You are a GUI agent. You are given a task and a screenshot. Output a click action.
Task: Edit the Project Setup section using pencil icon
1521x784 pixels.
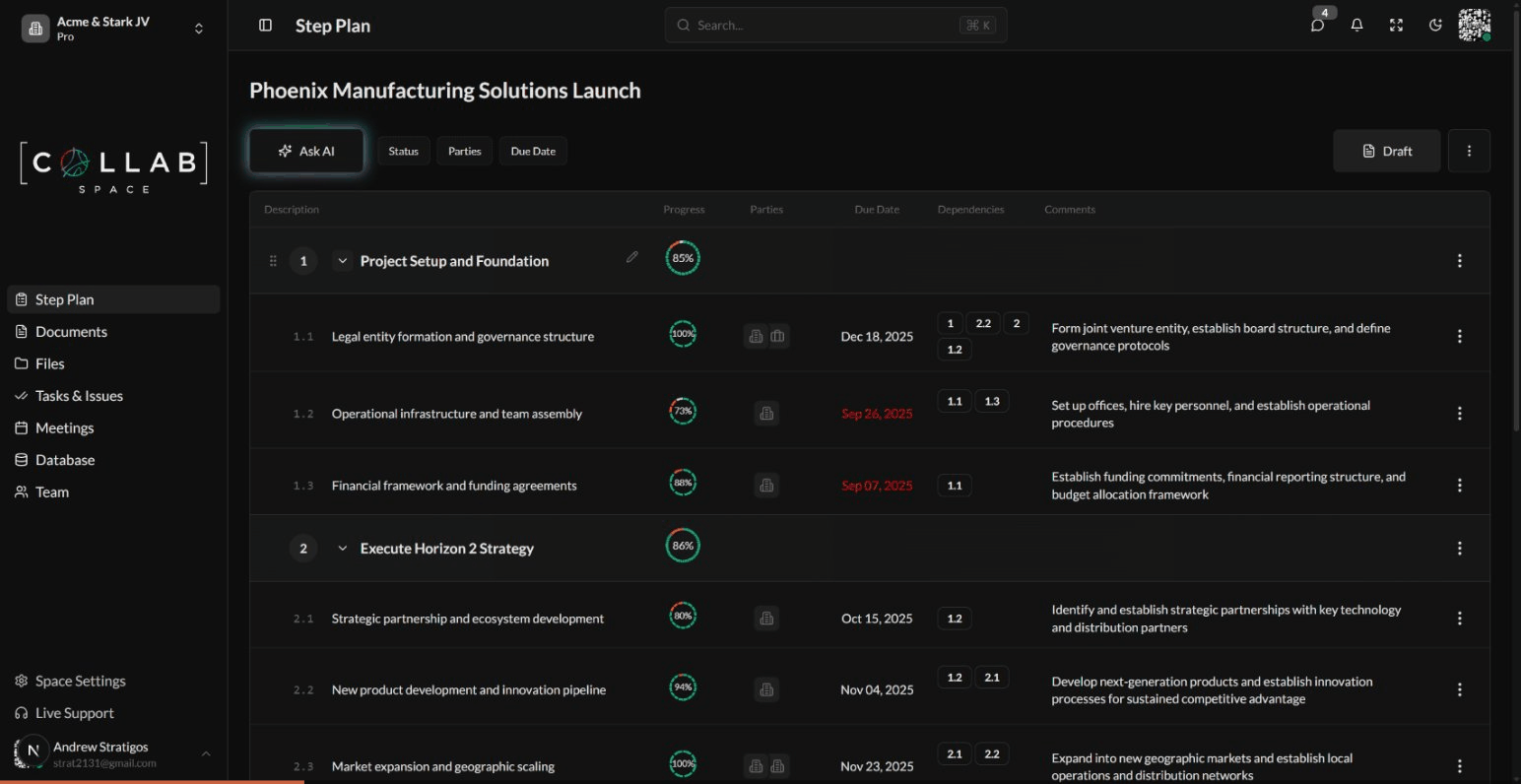coord(631,256)
